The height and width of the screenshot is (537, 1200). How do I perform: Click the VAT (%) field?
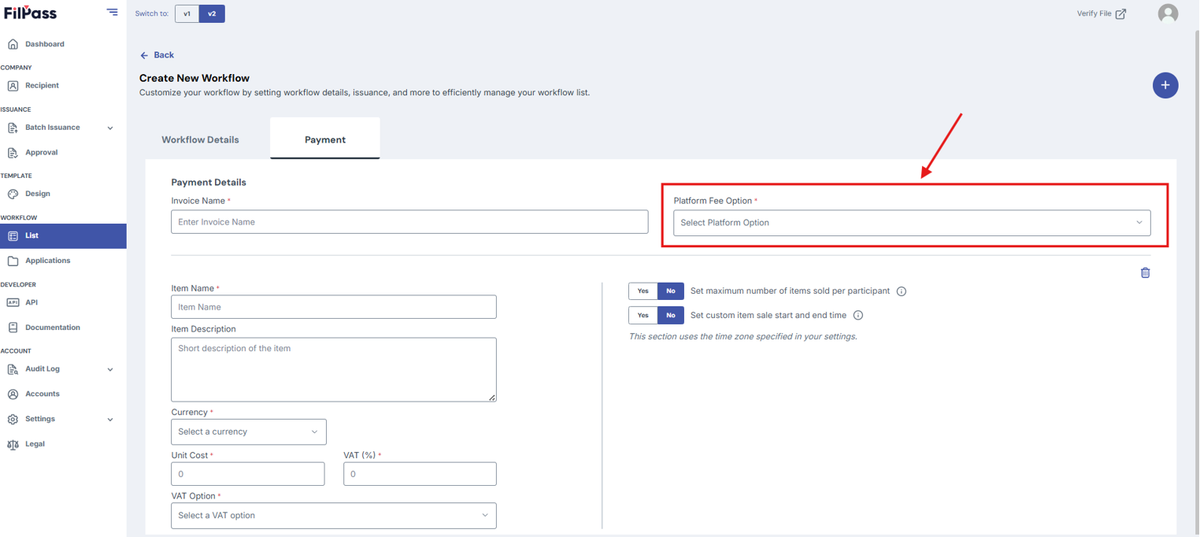(420, 474)
